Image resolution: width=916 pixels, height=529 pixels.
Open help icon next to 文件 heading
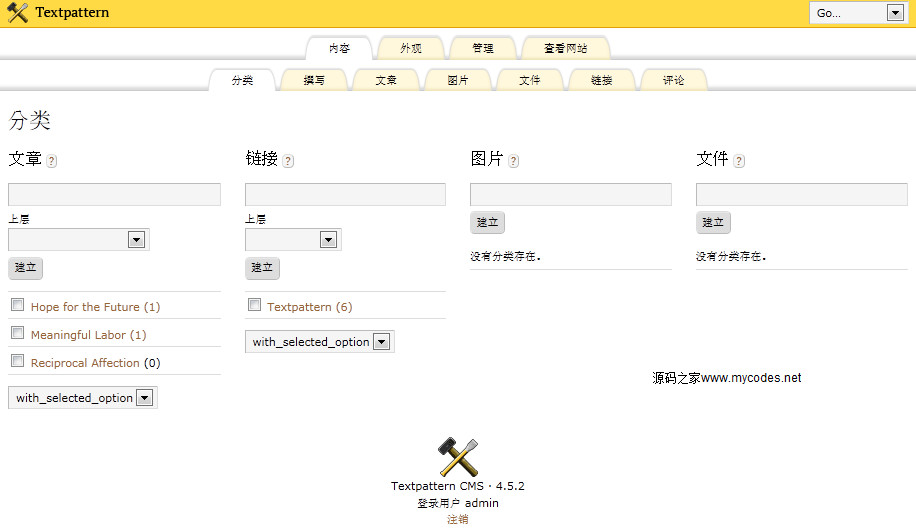[739, 161]
